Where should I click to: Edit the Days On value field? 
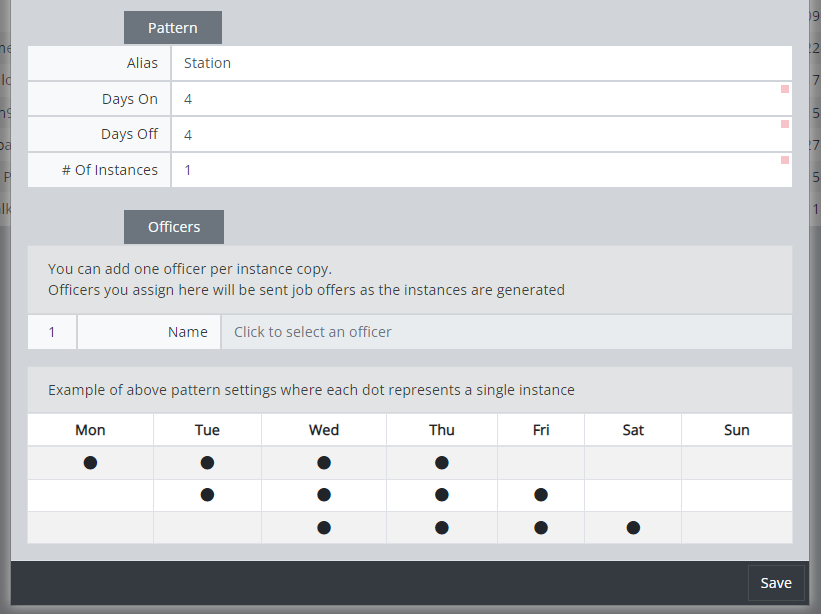tap(482, 99)
